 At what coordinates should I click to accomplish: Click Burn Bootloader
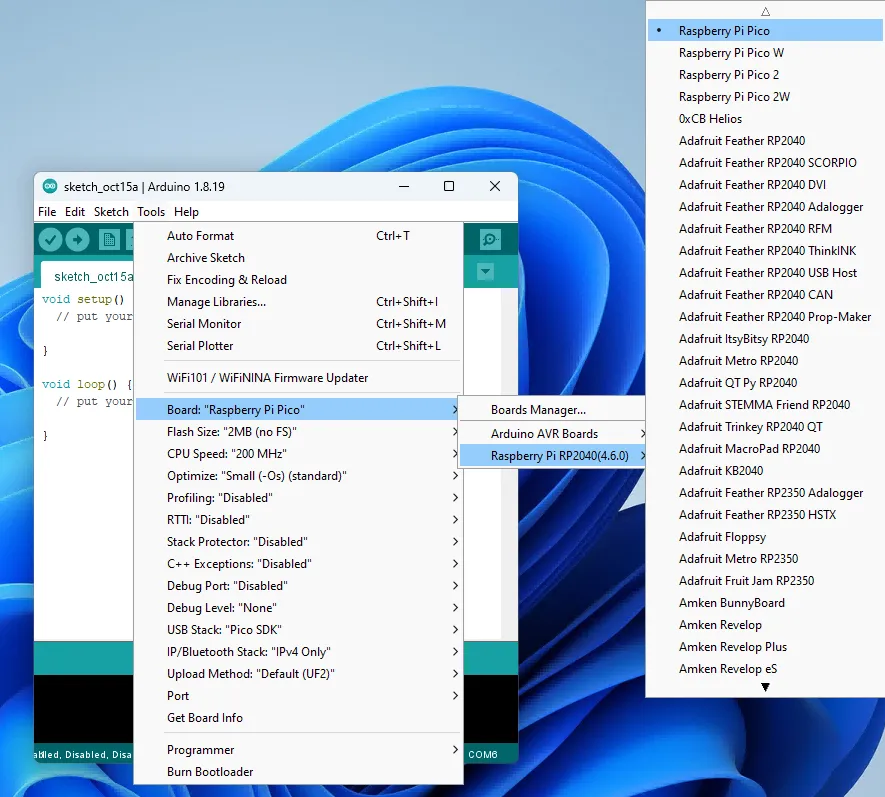pyautogui.click(x=210, y=772)
